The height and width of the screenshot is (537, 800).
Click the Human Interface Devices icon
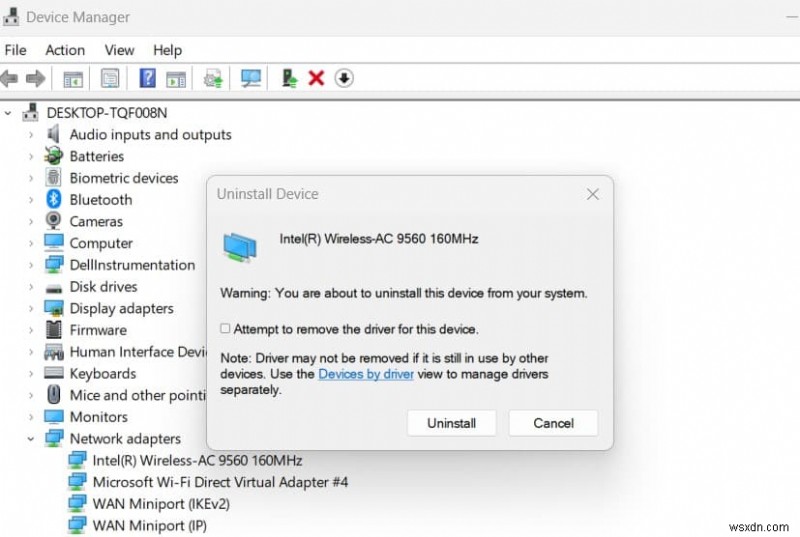(54, 352)
